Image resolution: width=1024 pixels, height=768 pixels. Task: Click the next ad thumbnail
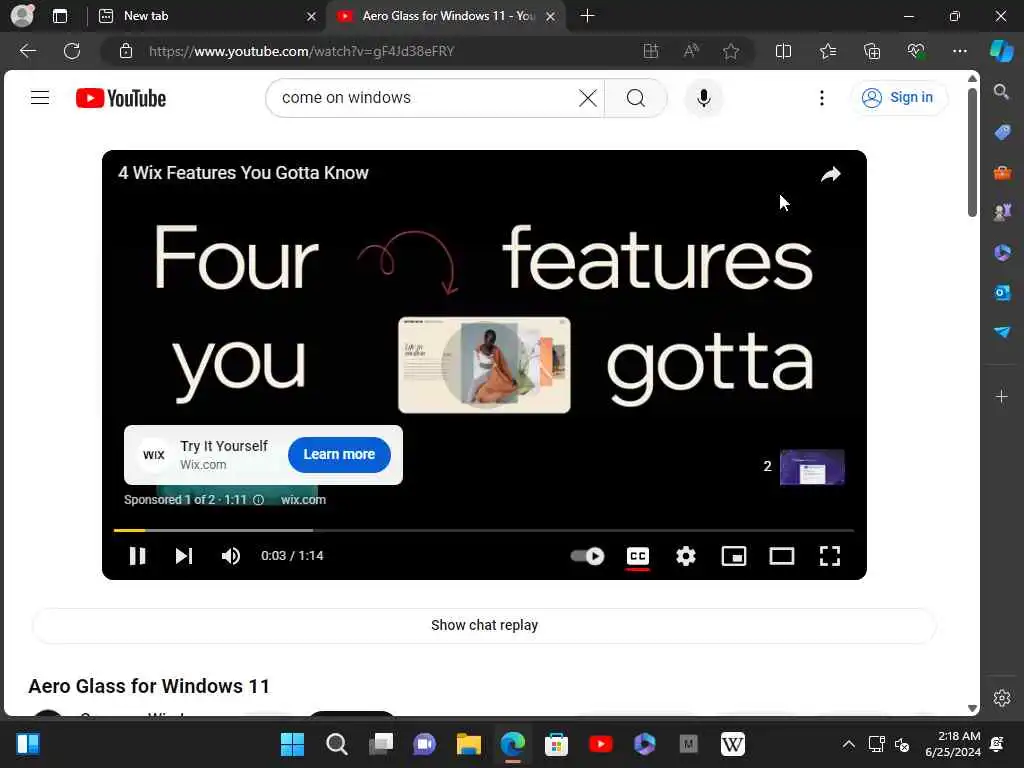pyautogui.click(x=812, y=467)
